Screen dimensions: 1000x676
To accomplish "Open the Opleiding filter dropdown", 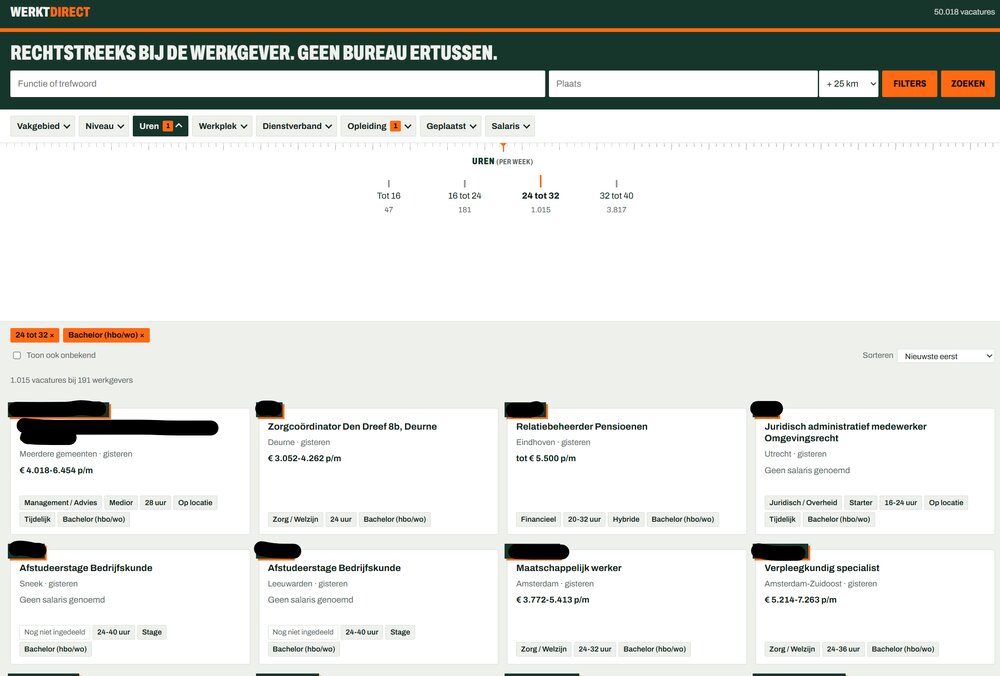I will click(x=378, y=126).
